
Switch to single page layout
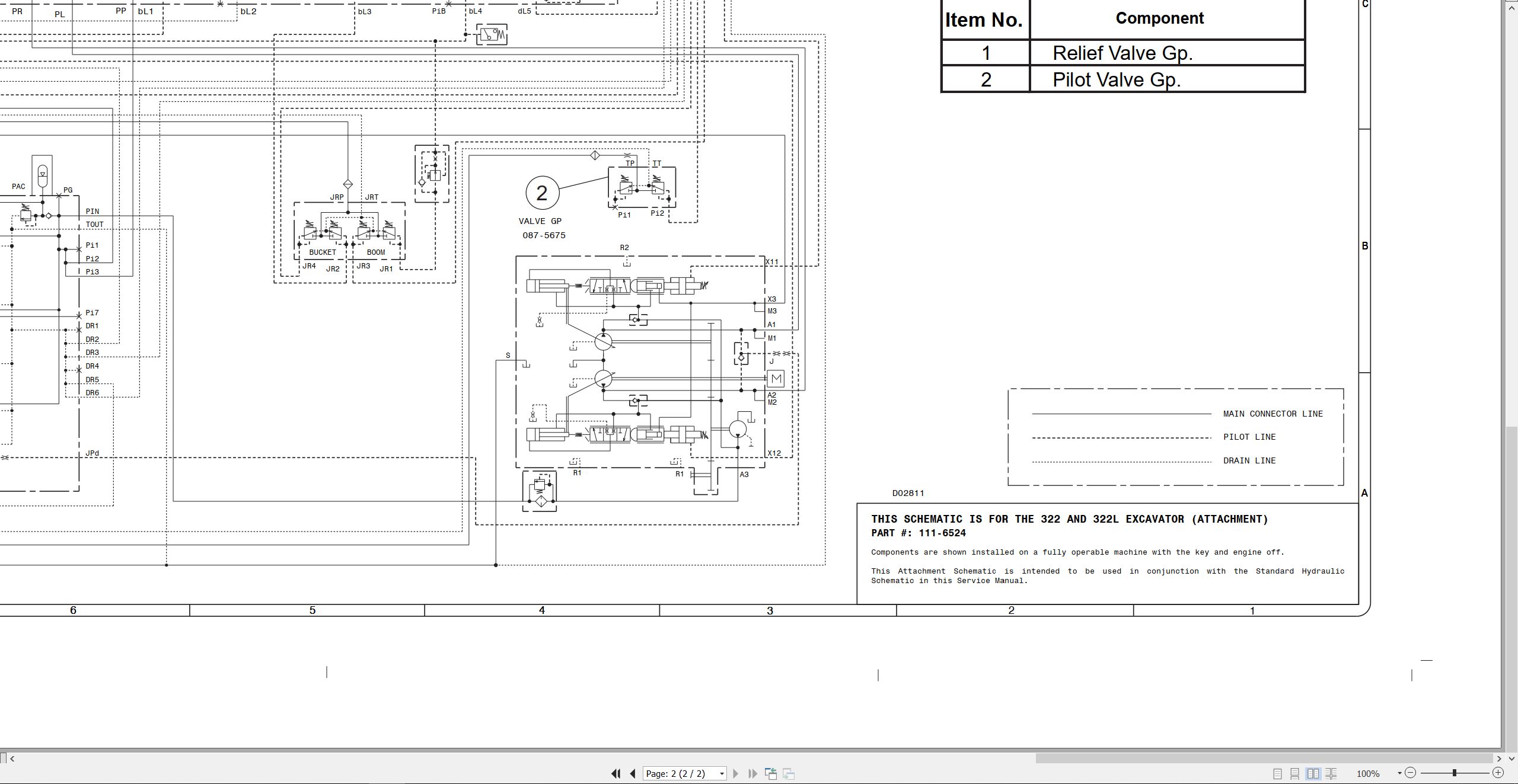(x=1277, y=773)
